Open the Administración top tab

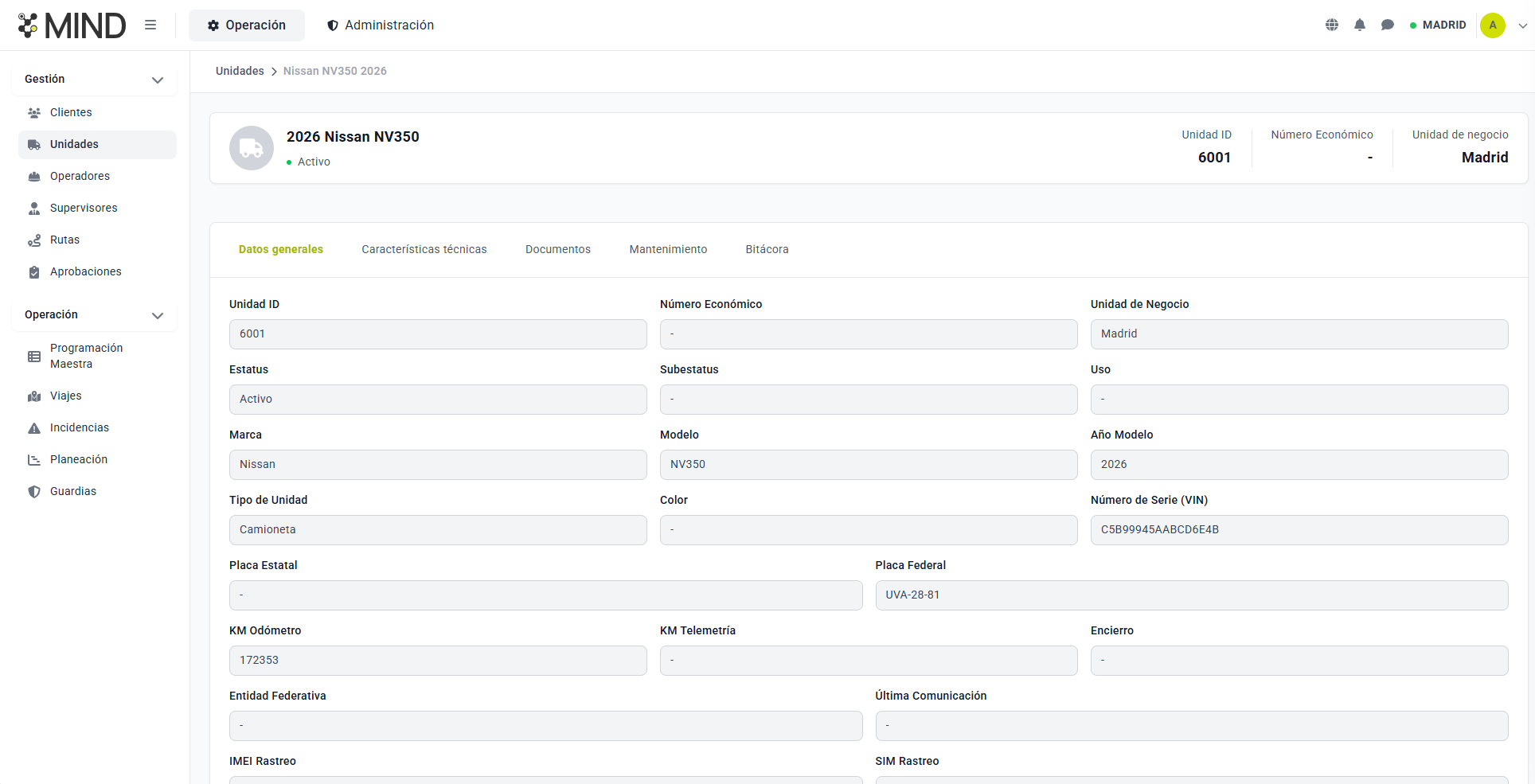381,25
